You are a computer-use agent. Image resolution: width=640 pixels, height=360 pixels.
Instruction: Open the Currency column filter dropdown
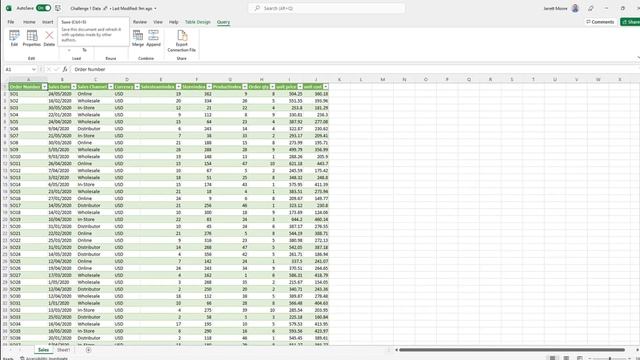(137, 87)
